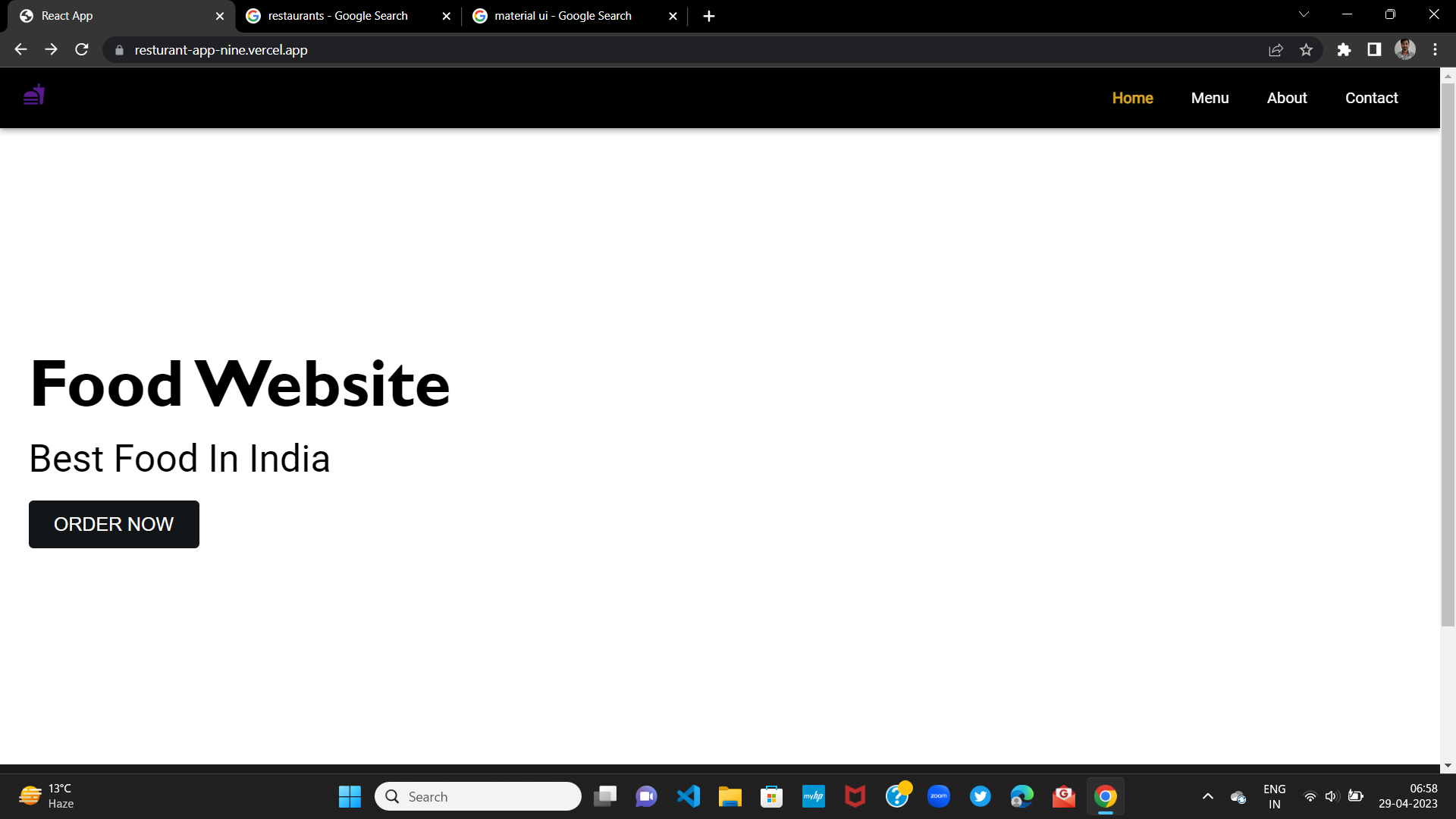1456x819 pixels.
Task: Open the tab search dropdown chevron
Action: 1304,14
